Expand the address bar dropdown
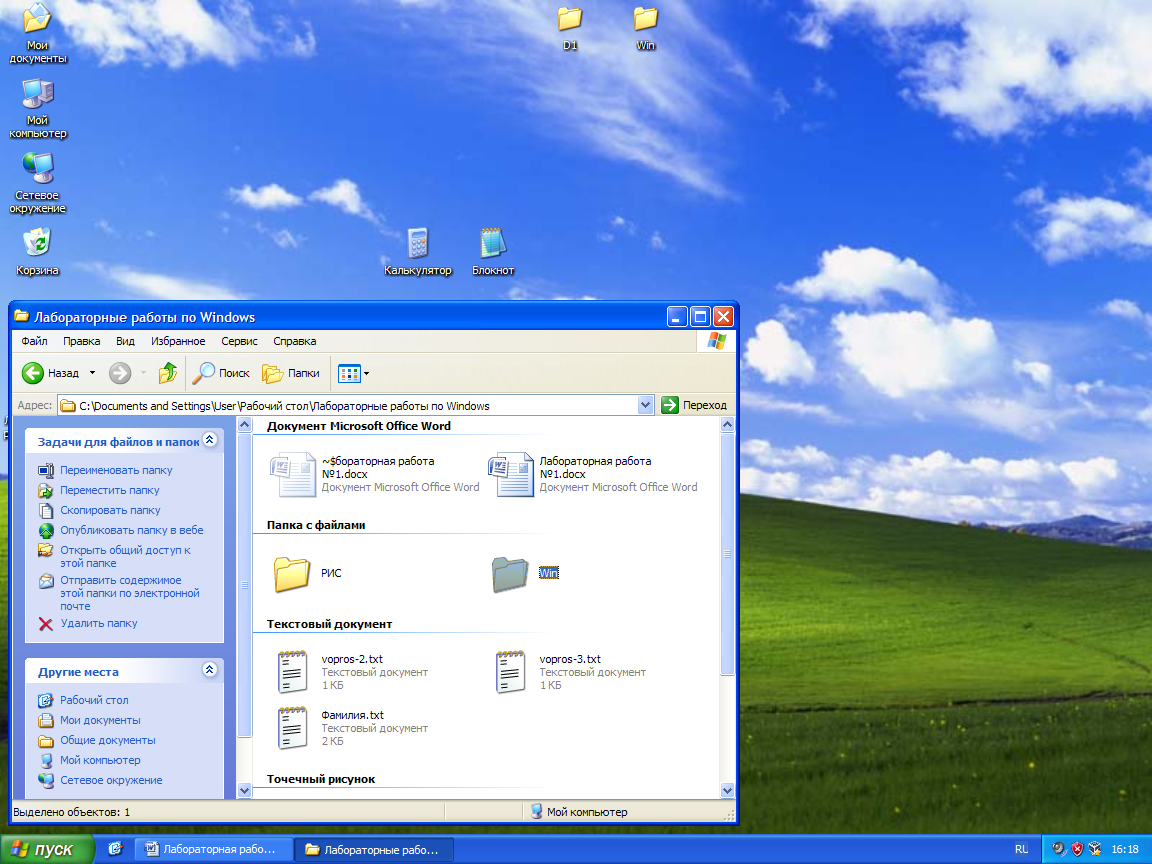 [x=645, y=405]
